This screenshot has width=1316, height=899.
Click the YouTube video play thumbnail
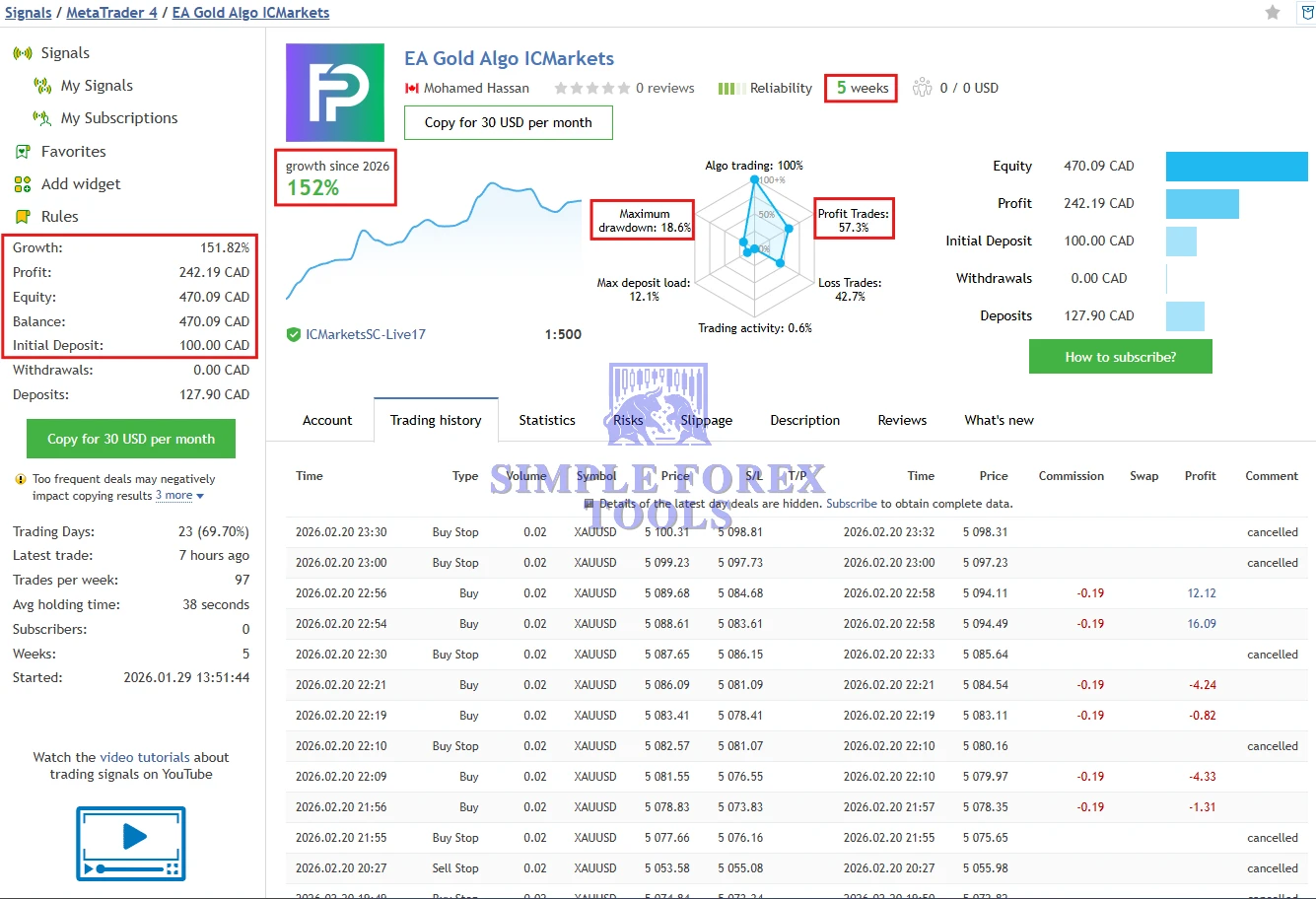(x=130, y=844)
